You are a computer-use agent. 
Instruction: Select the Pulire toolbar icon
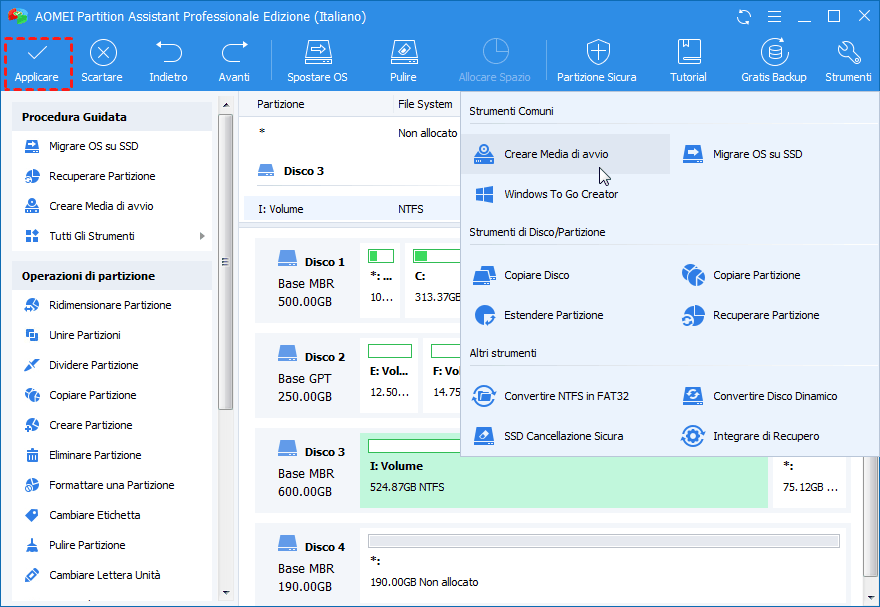pyautogui.click(x=403, y=61)
